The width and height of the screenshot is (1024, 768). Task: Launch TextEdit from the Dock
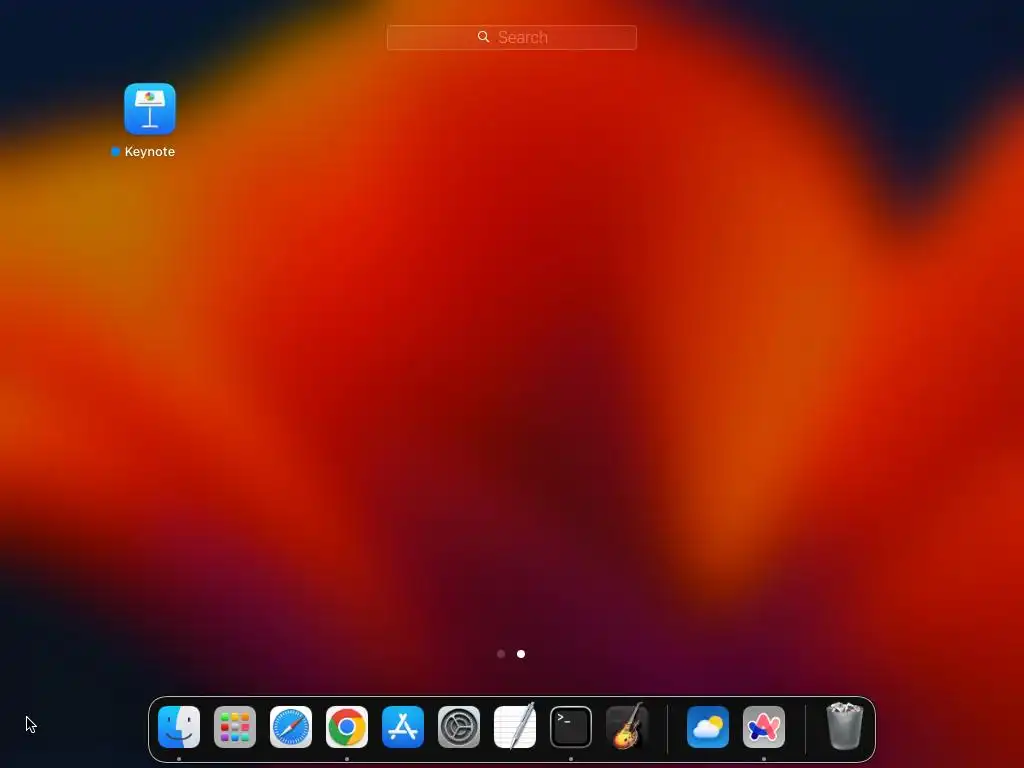coord(515,726)
